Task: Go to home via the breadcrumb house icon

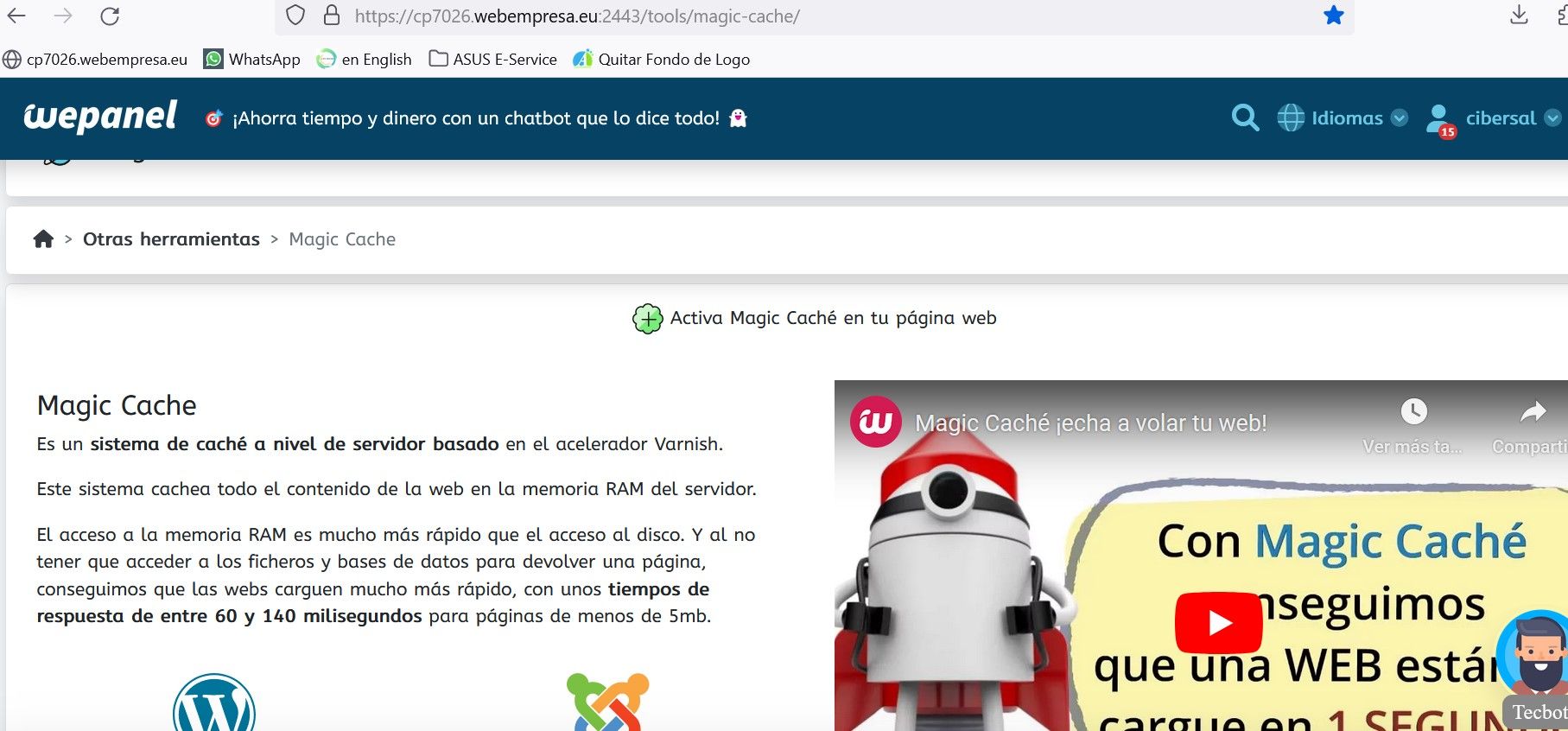Action: [43, 239]
